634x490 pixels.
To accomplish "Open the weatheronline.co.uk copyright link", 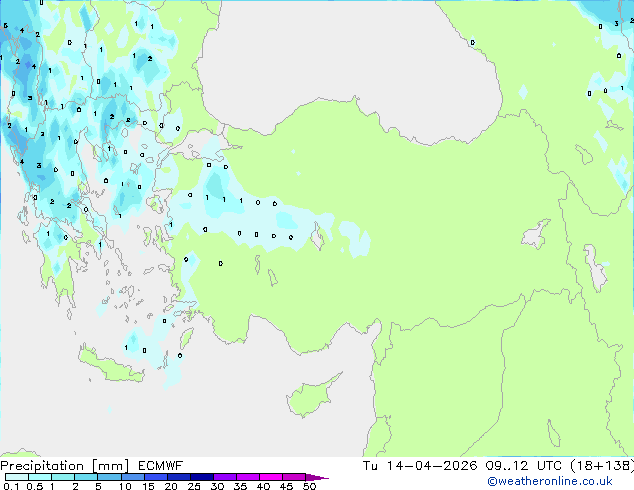I will [550, 482].
